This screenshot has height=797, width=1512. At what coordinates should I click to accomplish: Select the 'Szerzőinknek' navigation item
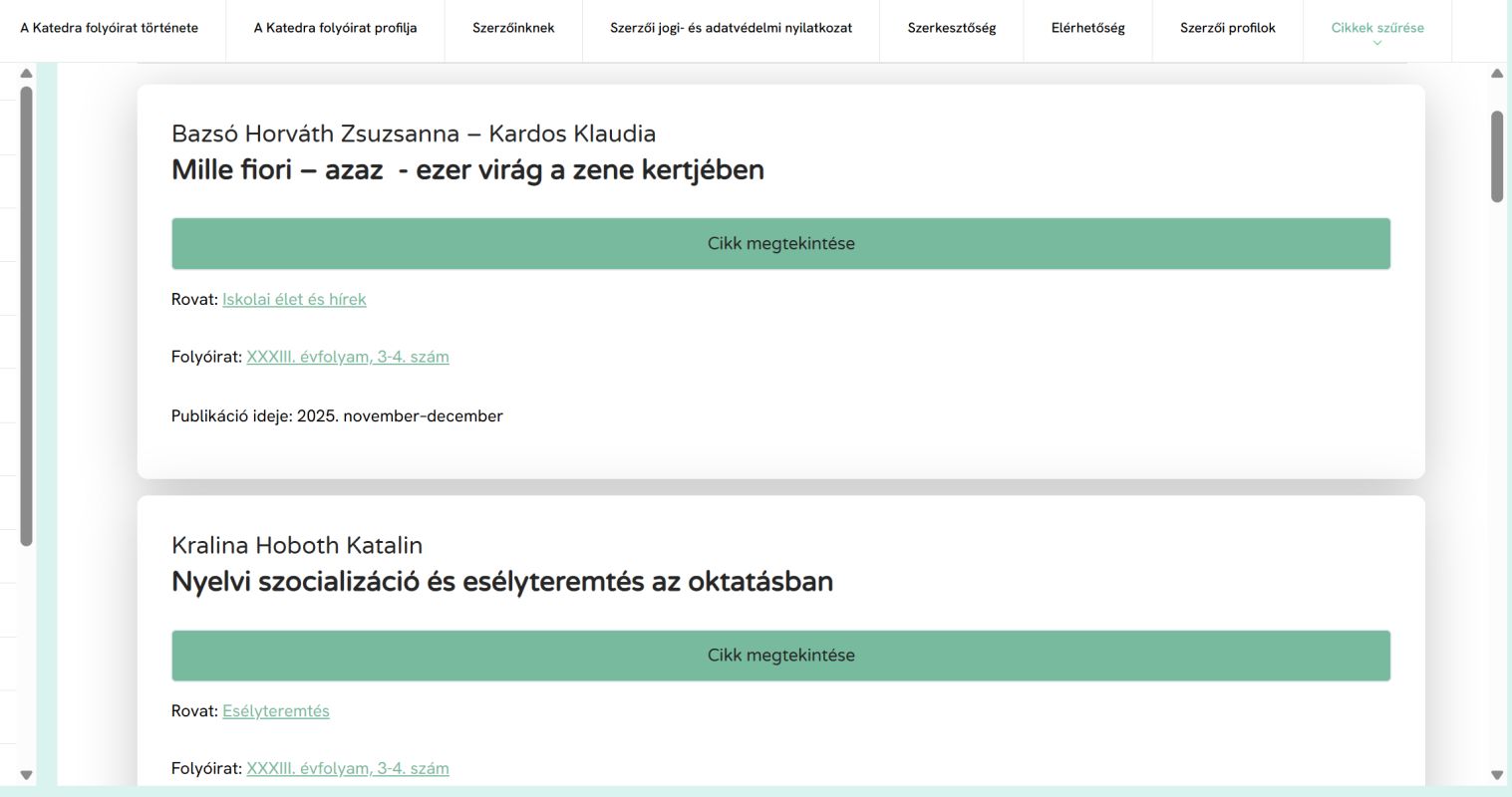pos(513,28)
